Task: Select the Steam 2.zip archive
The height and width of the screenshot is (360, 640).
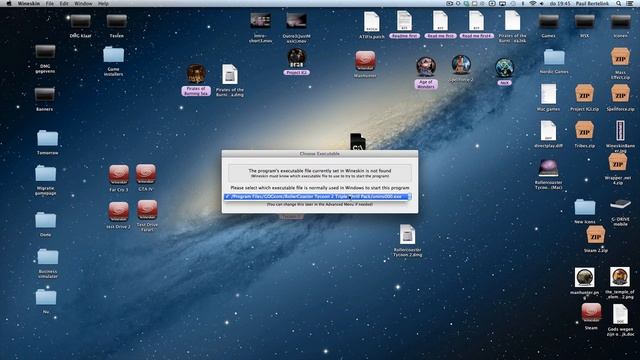Action: (x=596, y=236)
